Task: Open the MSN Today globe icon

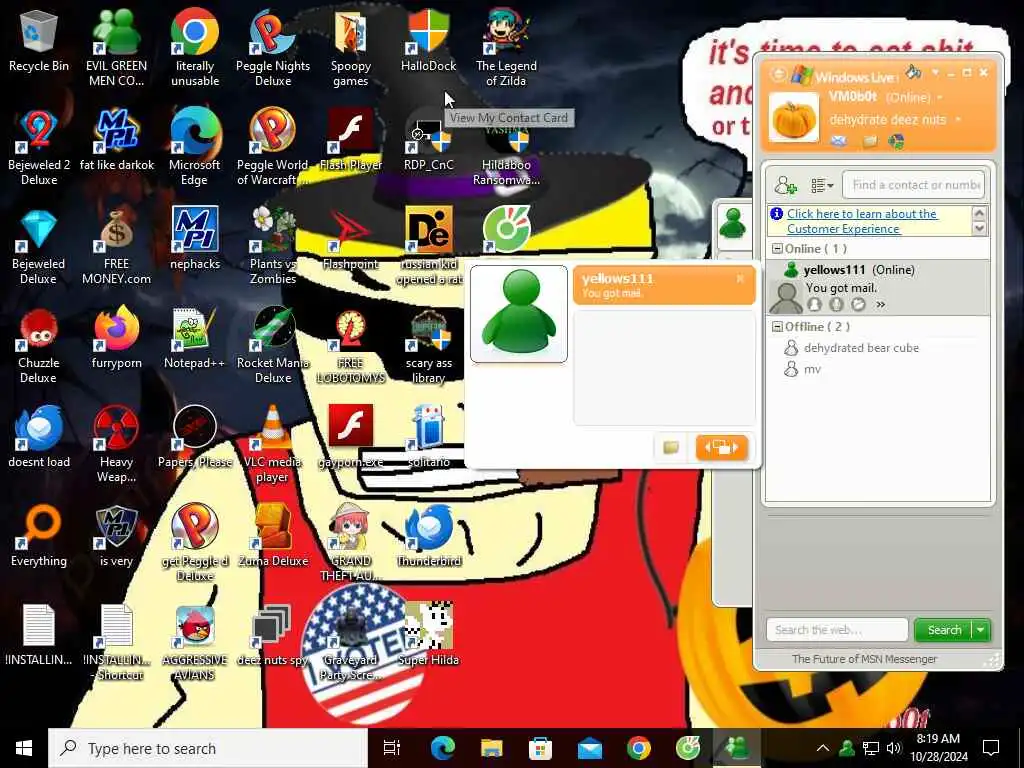Action: [x=897, y=141]
